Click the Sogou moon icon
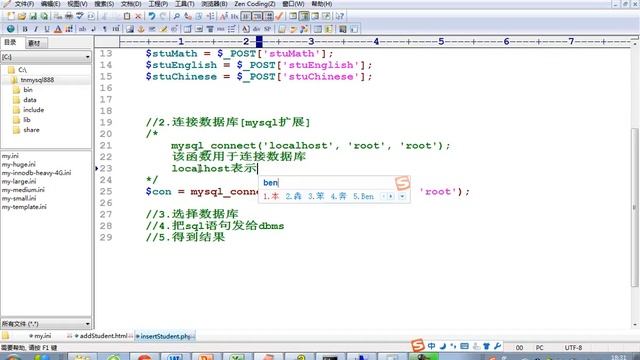Screen dimensions: 640x360 pos(442,346)
